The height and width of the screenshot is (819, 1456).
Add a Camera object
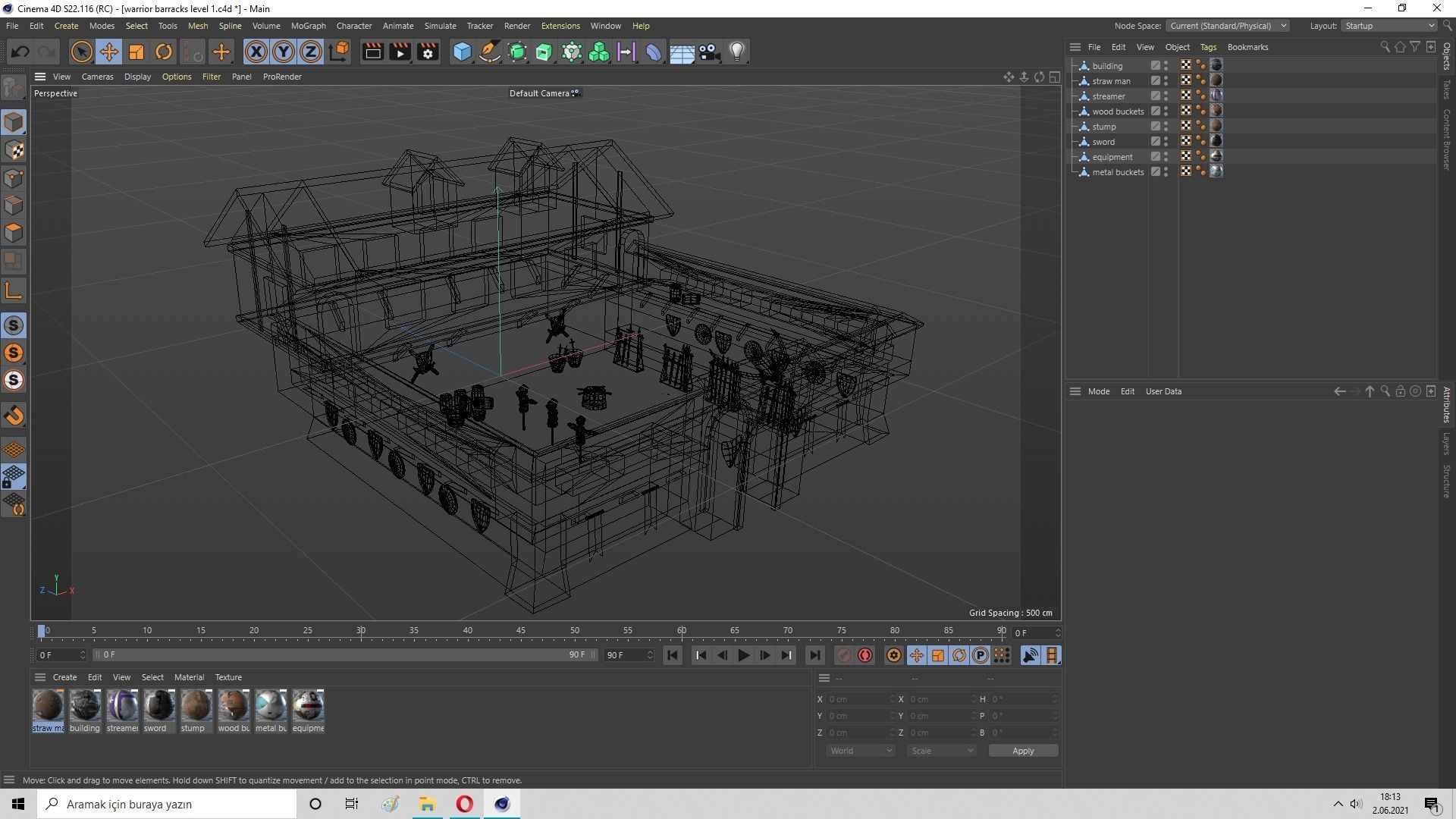709,52
